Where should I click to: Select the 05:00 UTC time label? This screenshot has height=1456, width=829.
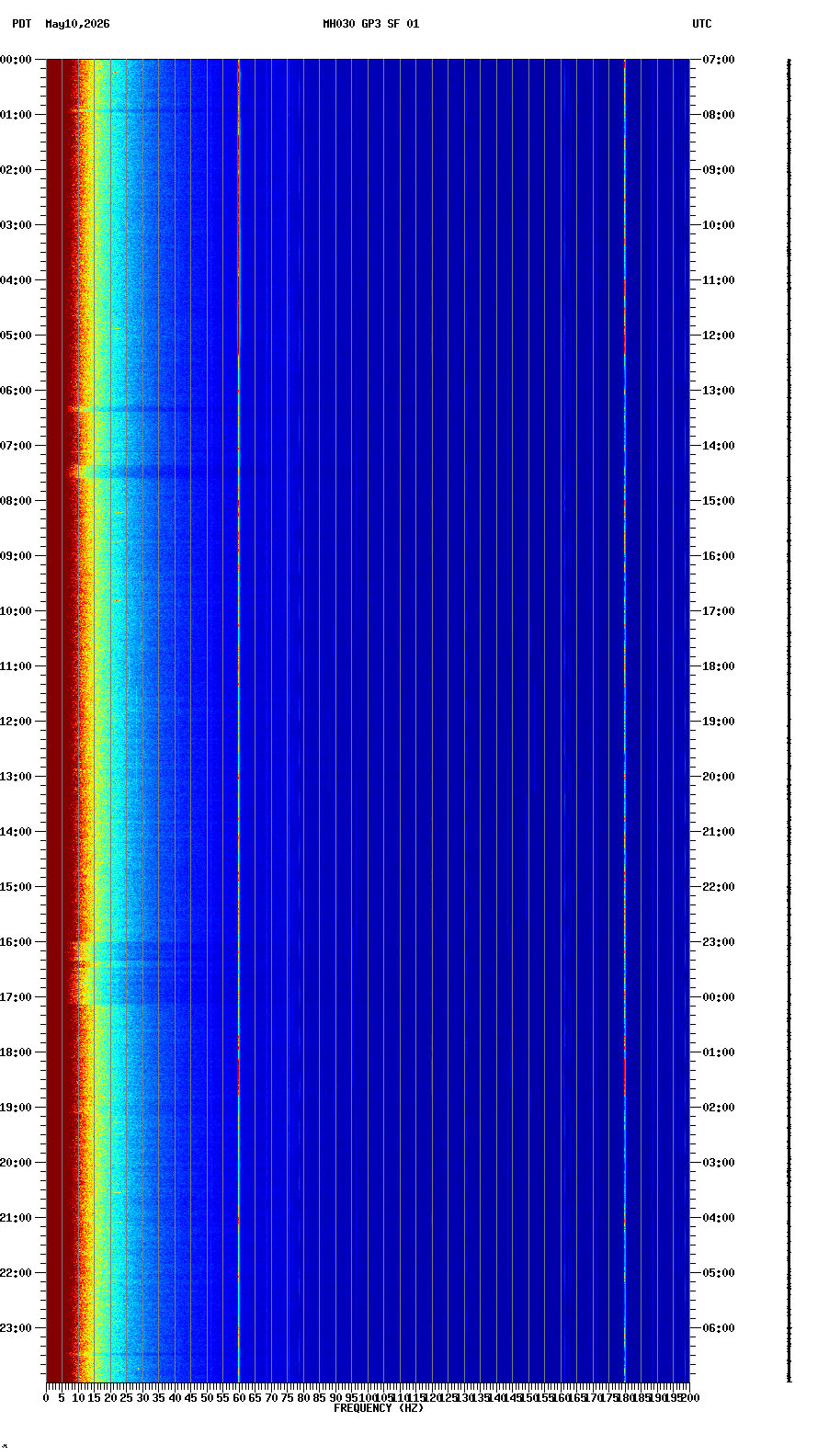(x=719, y=1273)
